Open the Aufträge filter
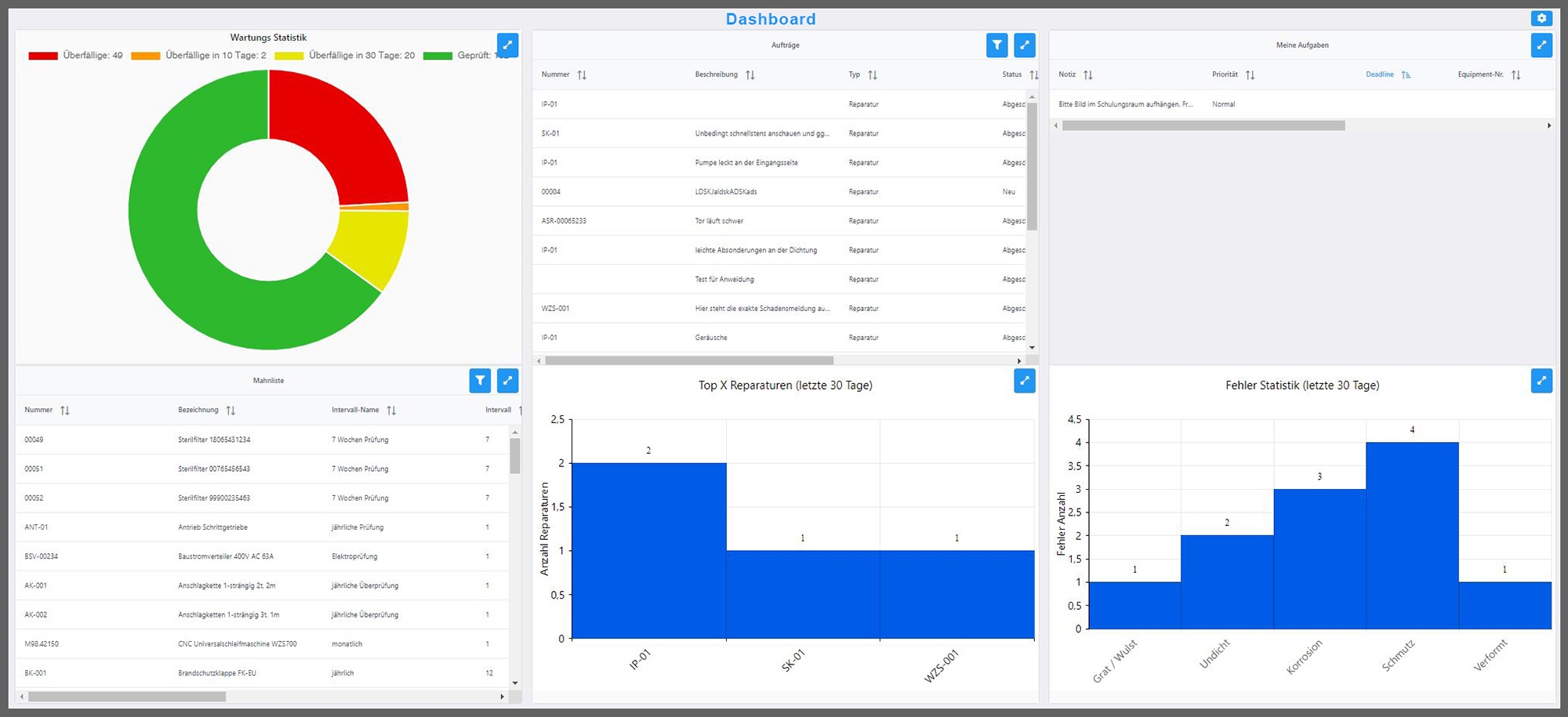This screenshot has width=1568, height=717. 996,45
